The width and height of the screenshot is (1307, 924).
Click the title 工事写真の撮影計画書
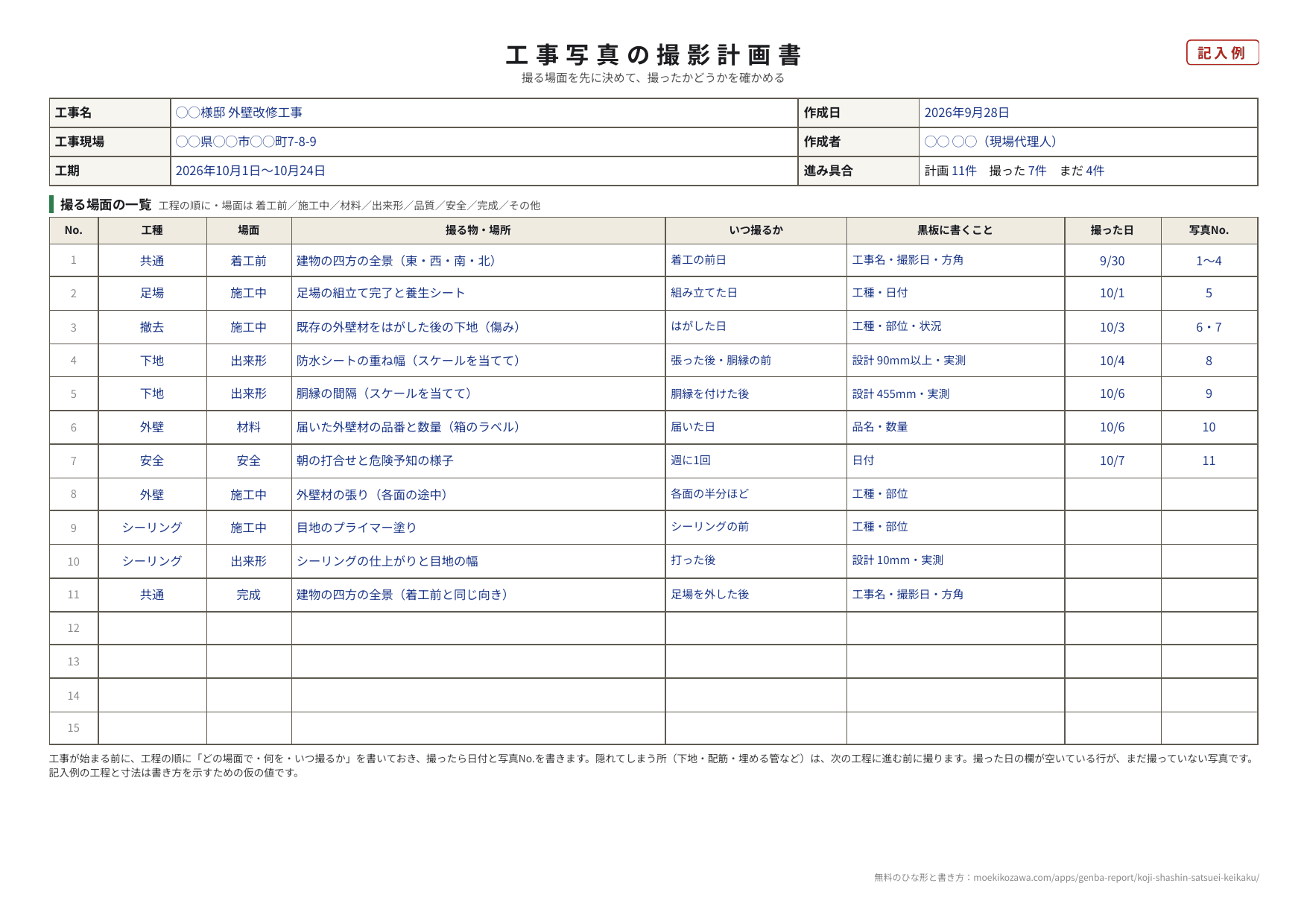(x=653, y=54)
